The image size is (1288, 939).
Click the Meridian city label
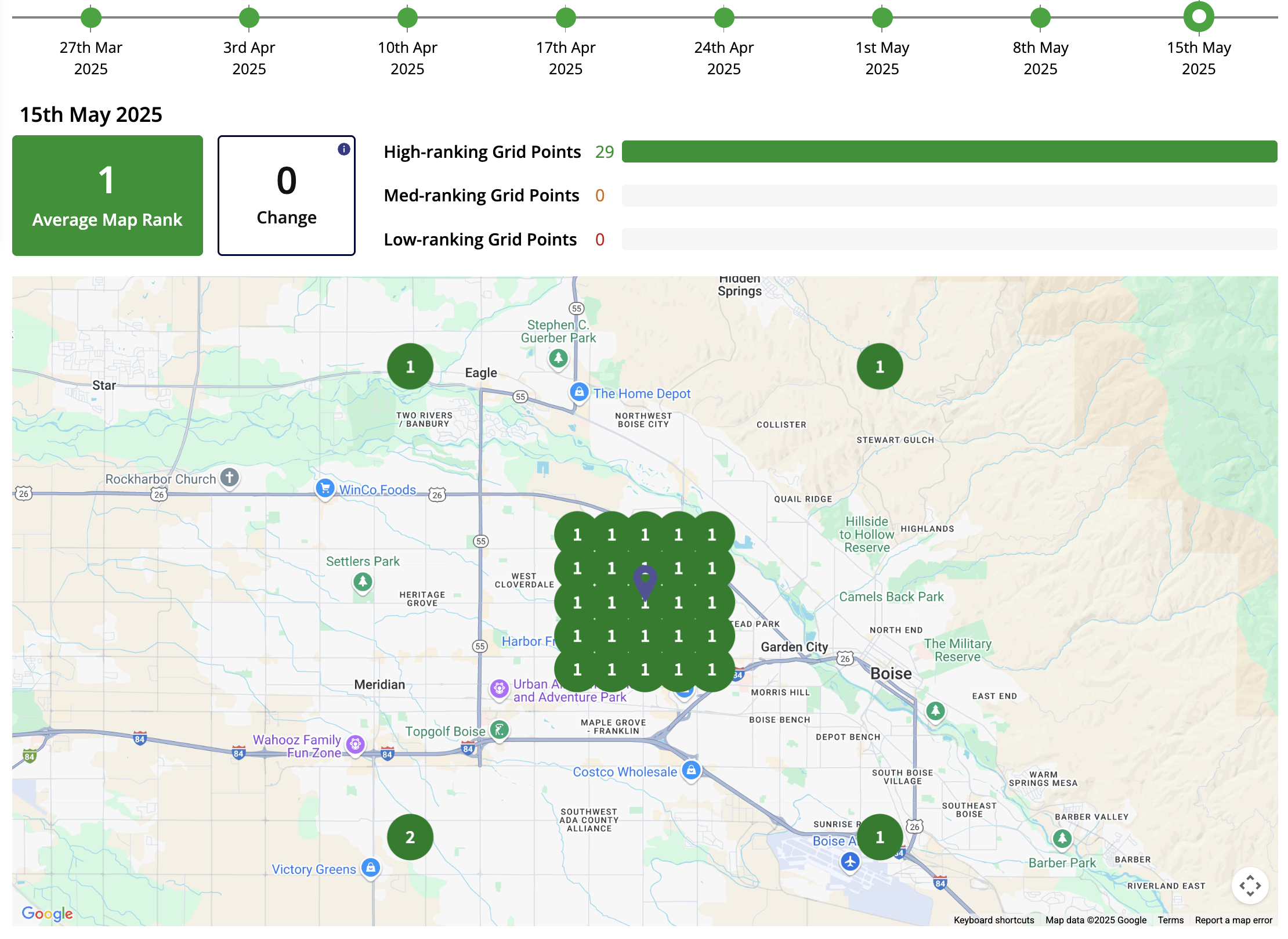point(379,685)
